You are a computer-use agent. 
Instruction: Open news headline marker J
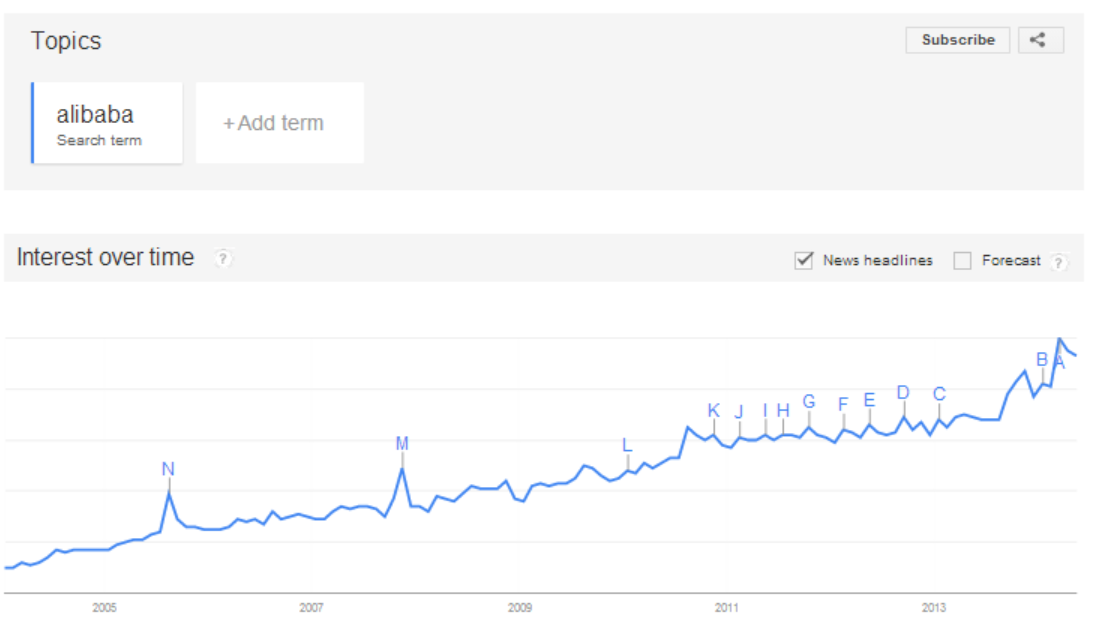coord(739,412)
